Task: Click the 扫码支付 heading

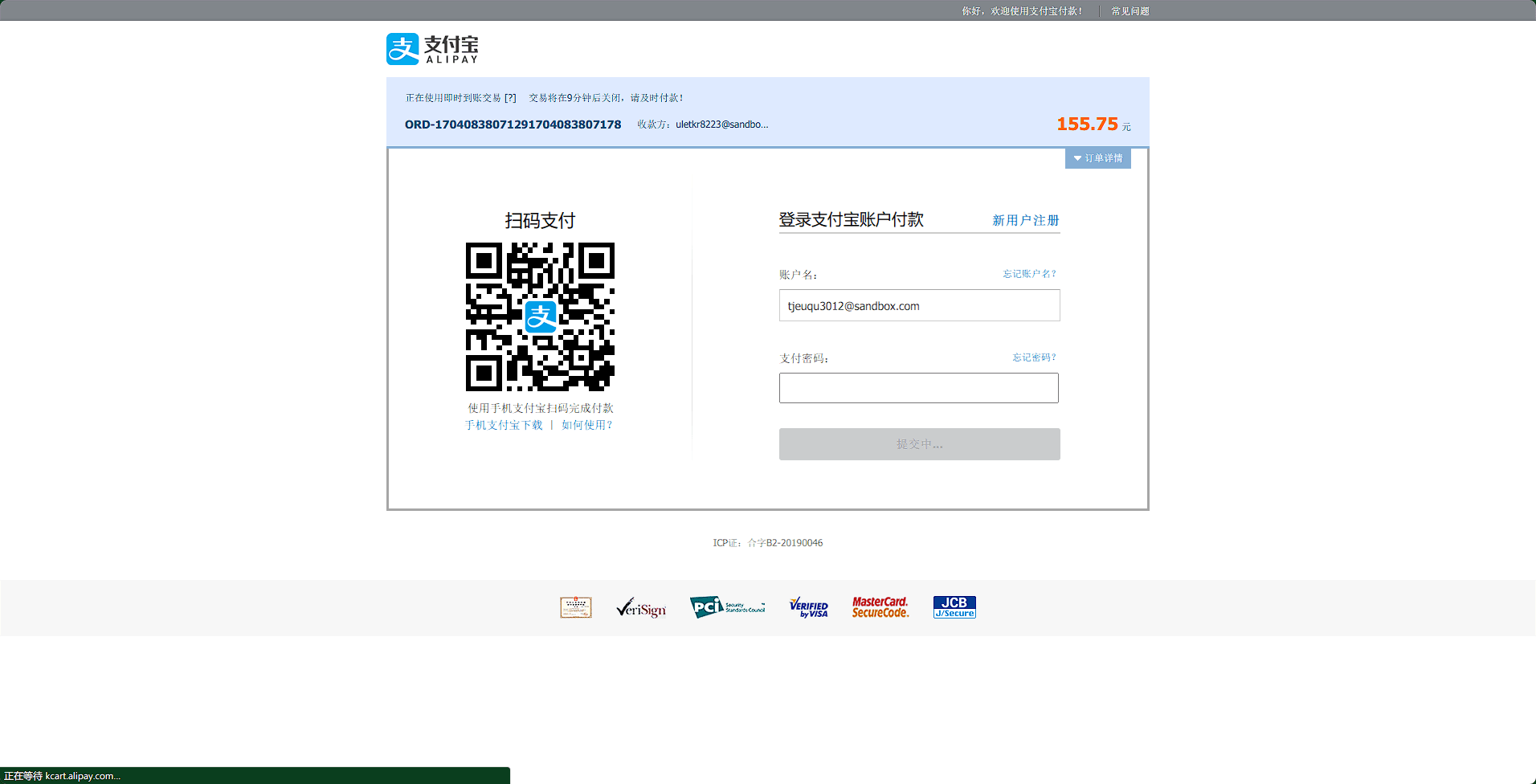Action: 540,221
